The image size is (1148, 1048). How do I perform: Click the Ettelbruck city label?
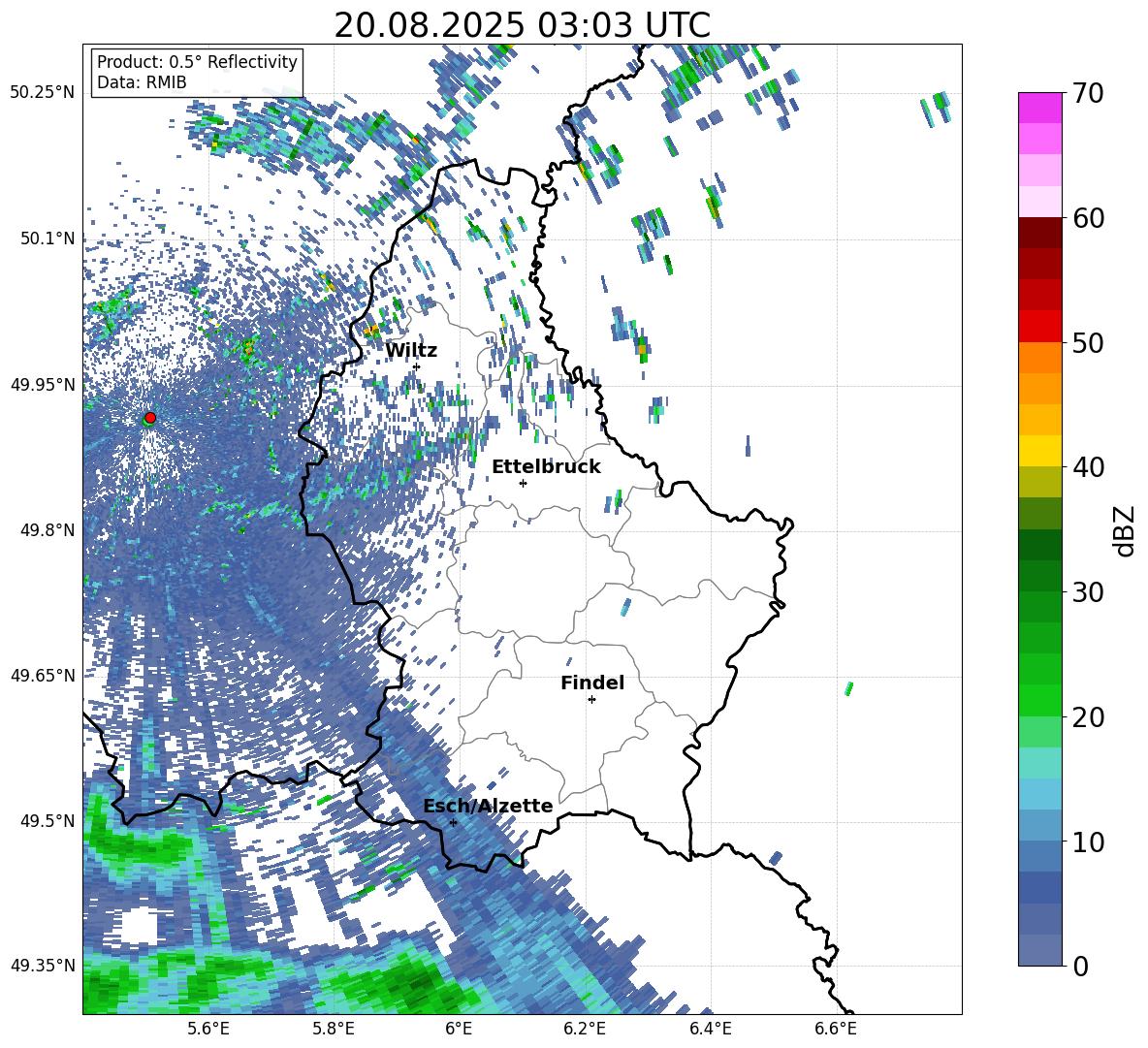(546, 467)
